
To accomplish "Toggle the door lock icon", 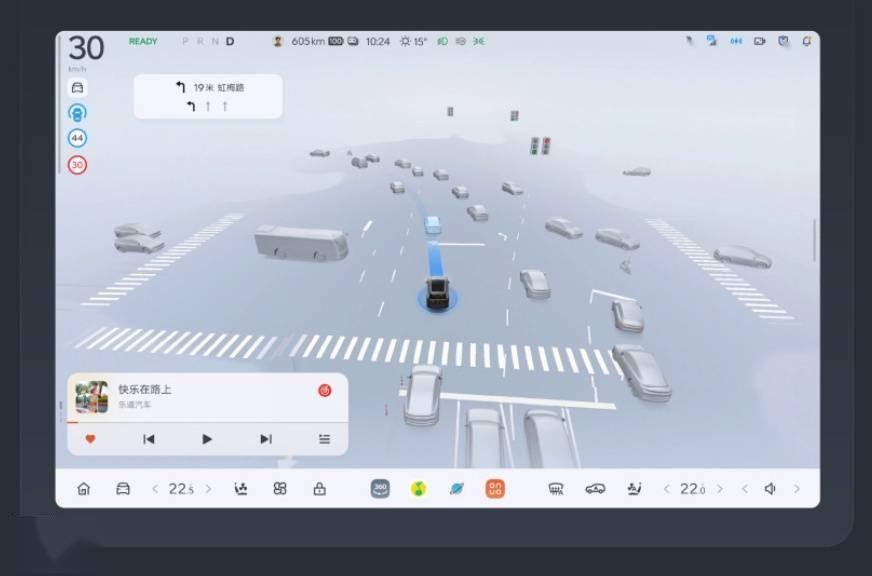I will click(319, 489).
